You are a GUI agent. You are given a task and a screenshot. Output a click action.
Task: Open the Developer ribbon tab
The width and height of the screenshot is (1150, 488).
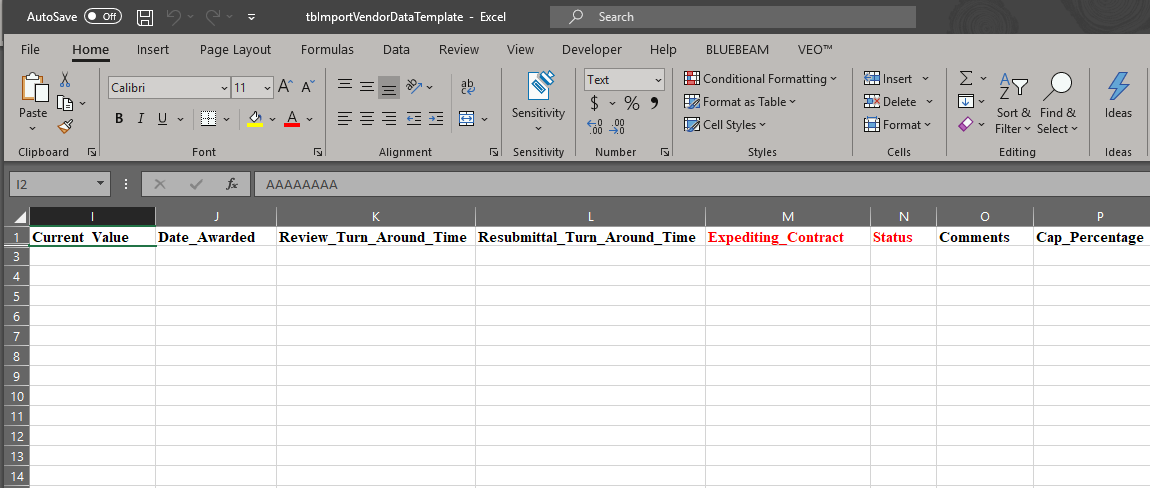point(591,49)
